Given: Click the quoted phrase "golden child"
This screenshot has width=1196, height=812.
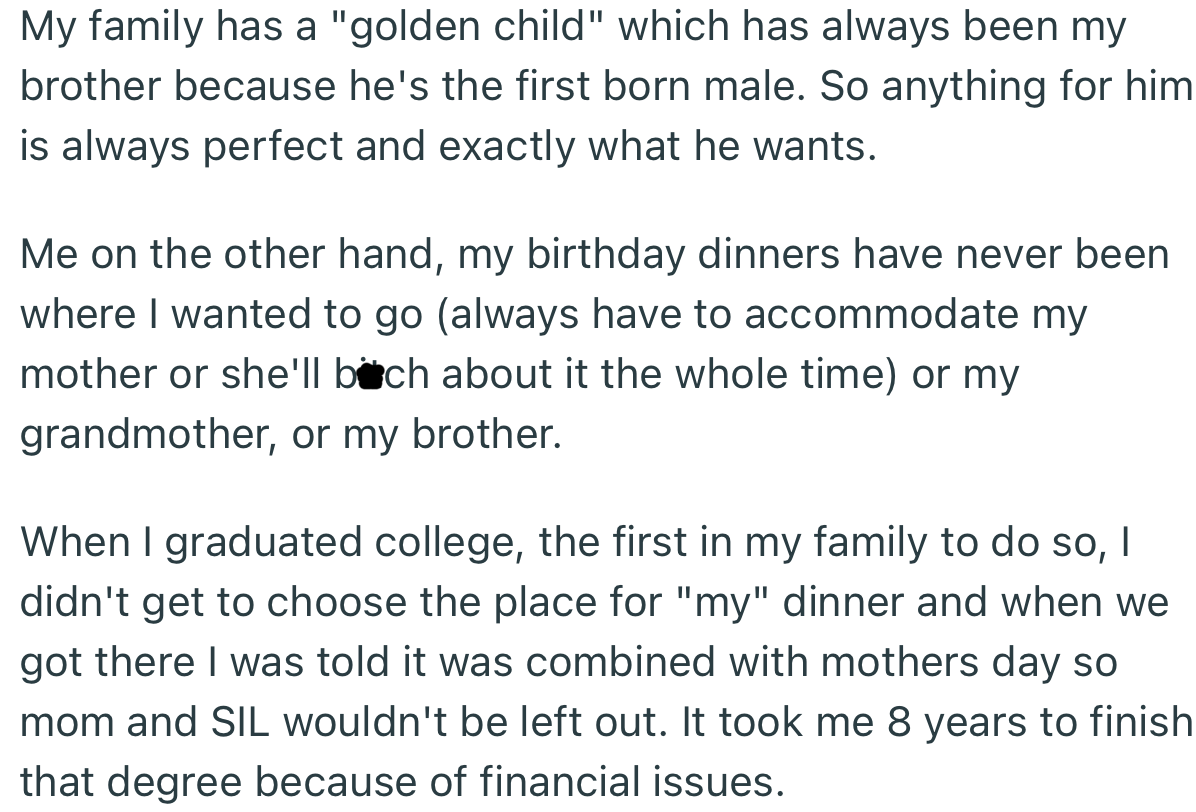Looking at the screenshot, I should [x=472, y=27].
